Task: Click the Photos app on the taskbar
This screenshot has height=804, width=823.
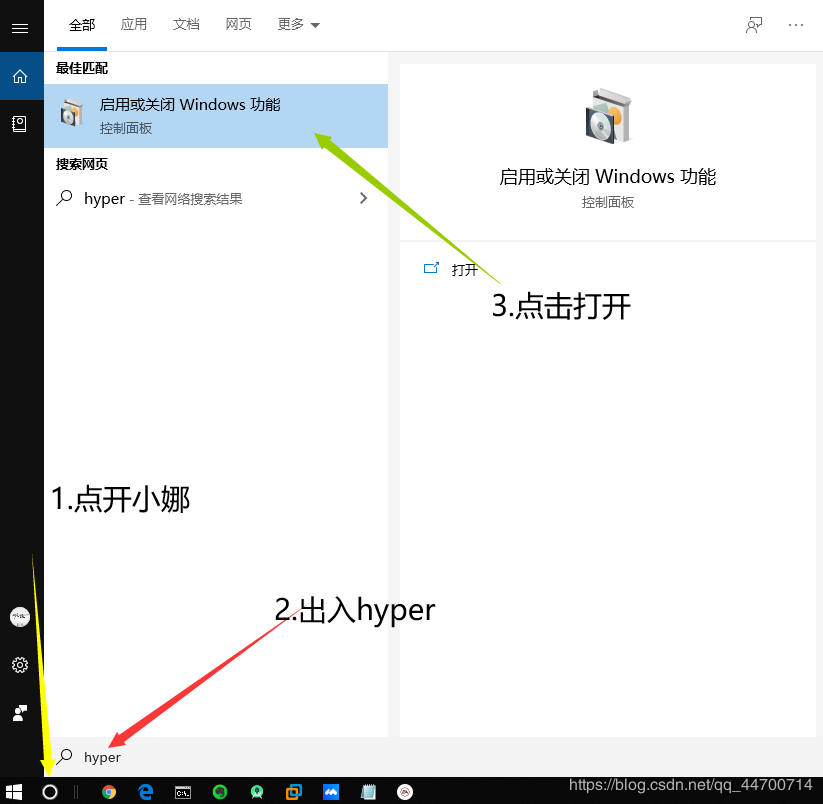Action: pos(330,791)
